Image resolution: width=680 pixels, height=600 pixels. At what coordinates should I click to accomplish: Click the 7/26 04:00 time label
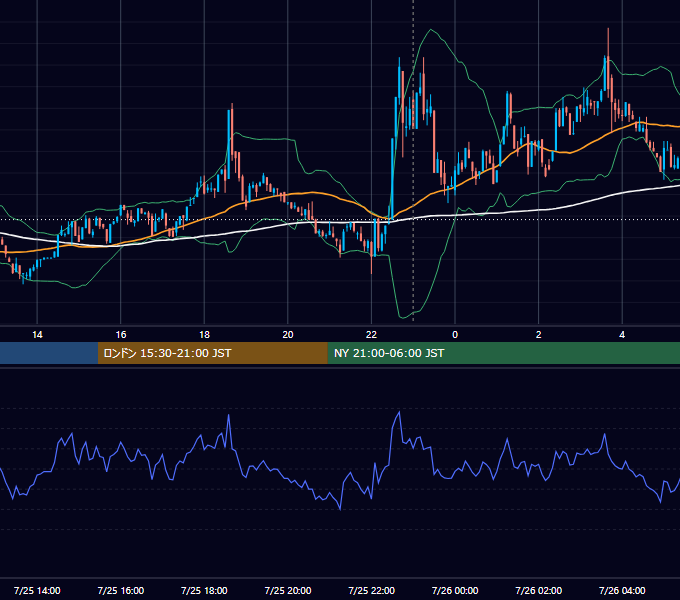(622, 590)
